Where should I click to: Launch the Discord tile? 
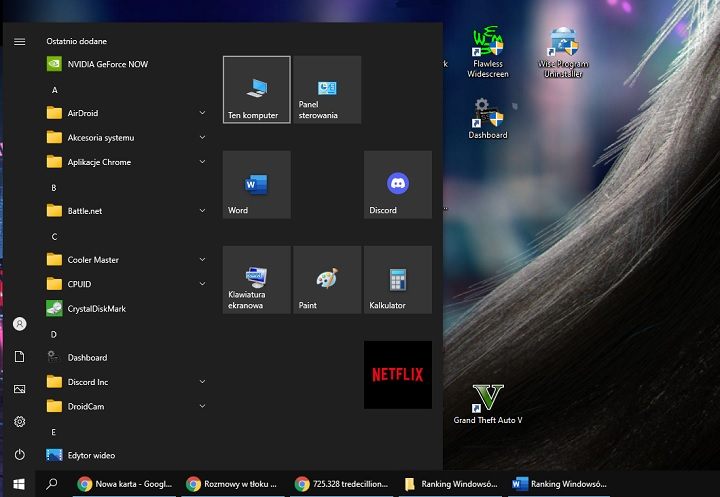(x=398, y=185)
